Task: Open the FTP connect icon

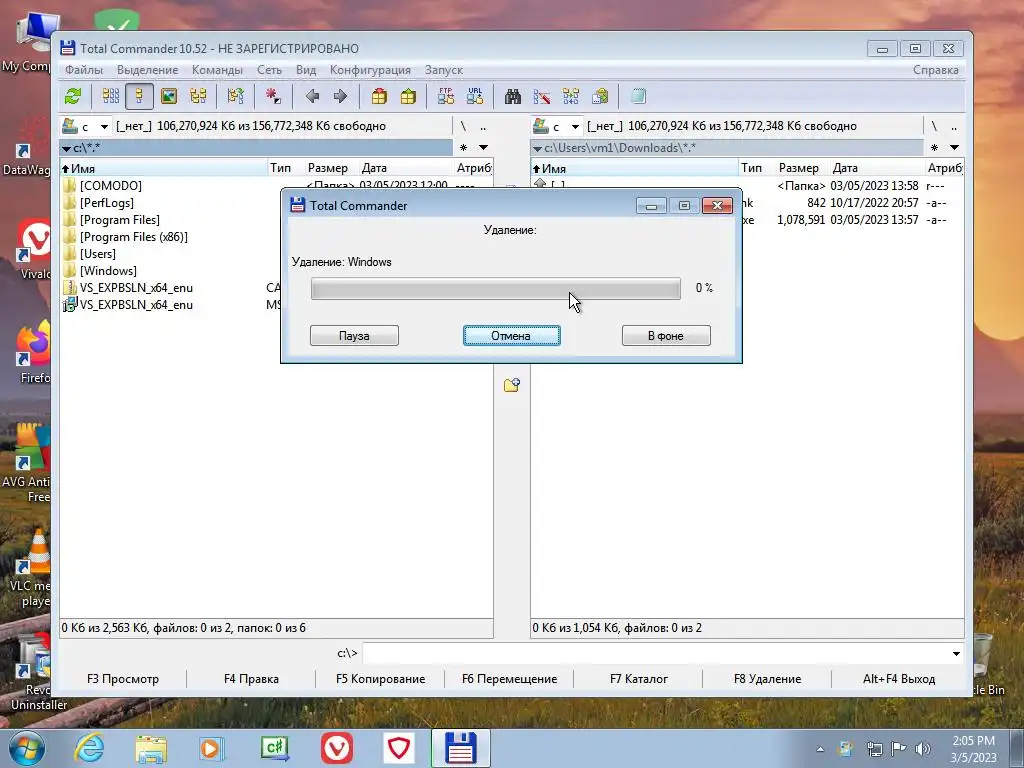Action: click(446, 97)
